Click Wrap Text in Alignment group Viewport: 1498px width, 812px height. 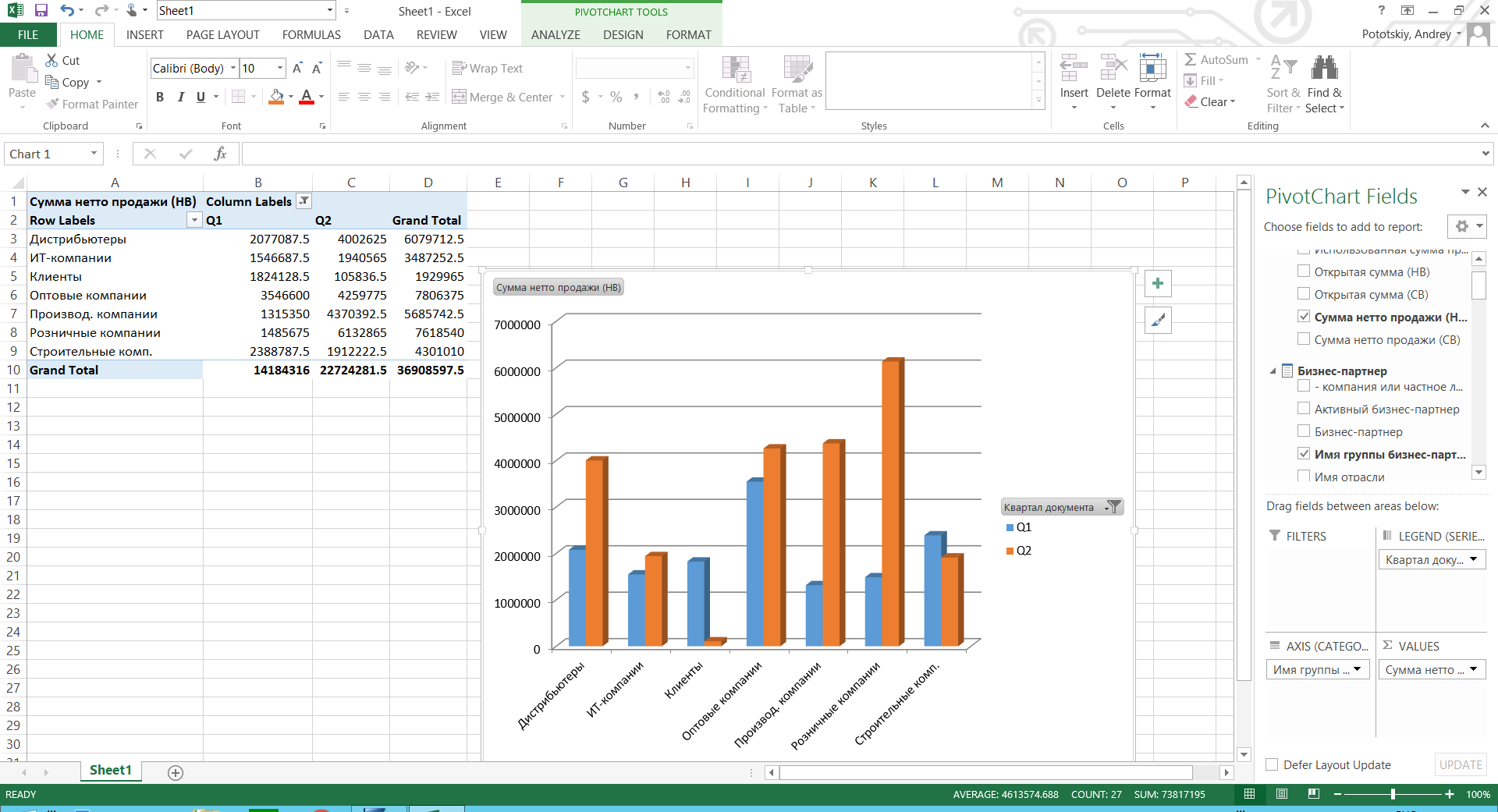pos(488,69)
